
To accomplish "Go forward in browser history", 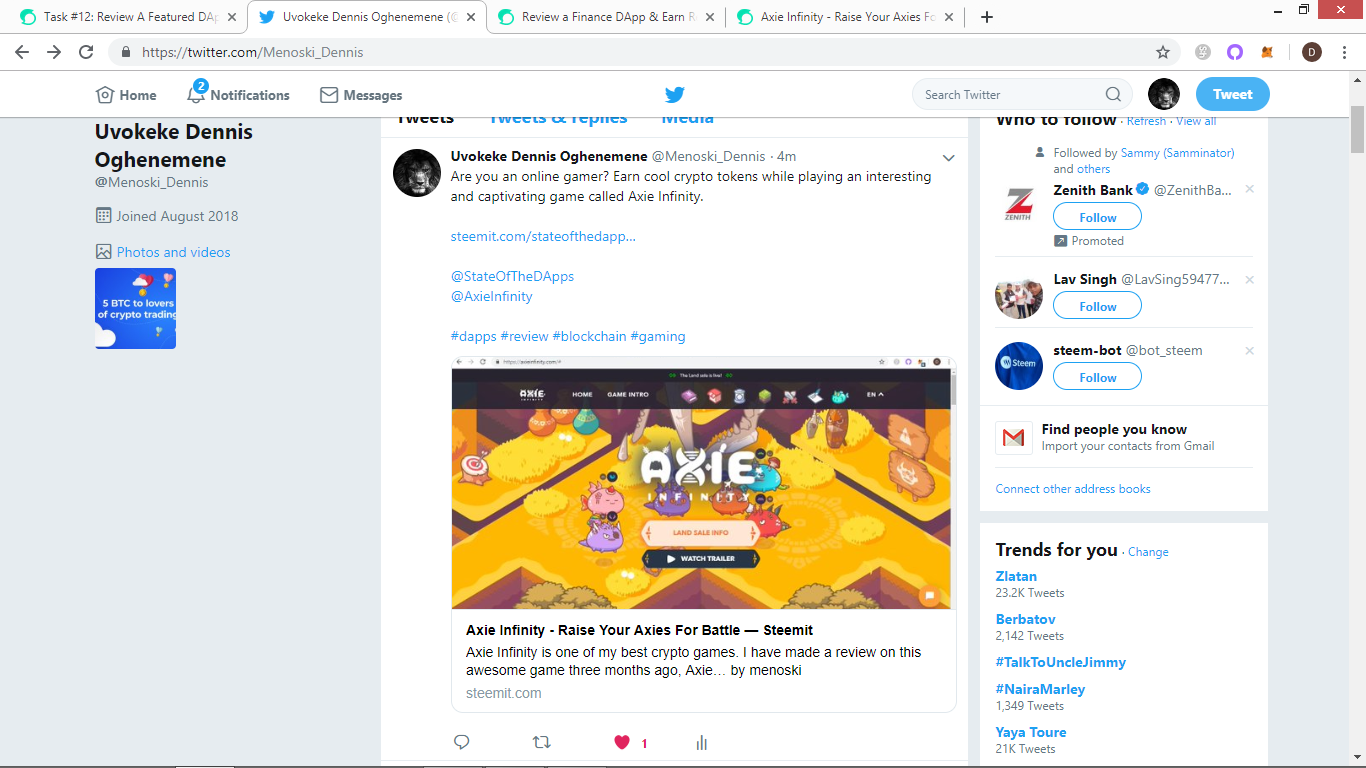I will coord(54,52).
